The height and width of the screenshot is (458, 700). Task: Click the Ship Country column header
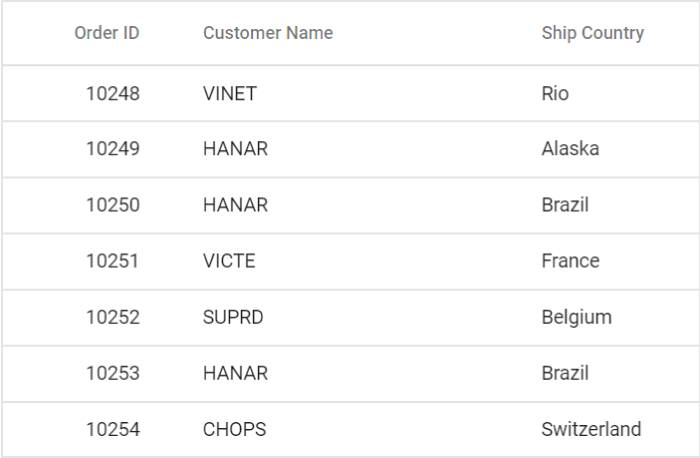(592, 33)
